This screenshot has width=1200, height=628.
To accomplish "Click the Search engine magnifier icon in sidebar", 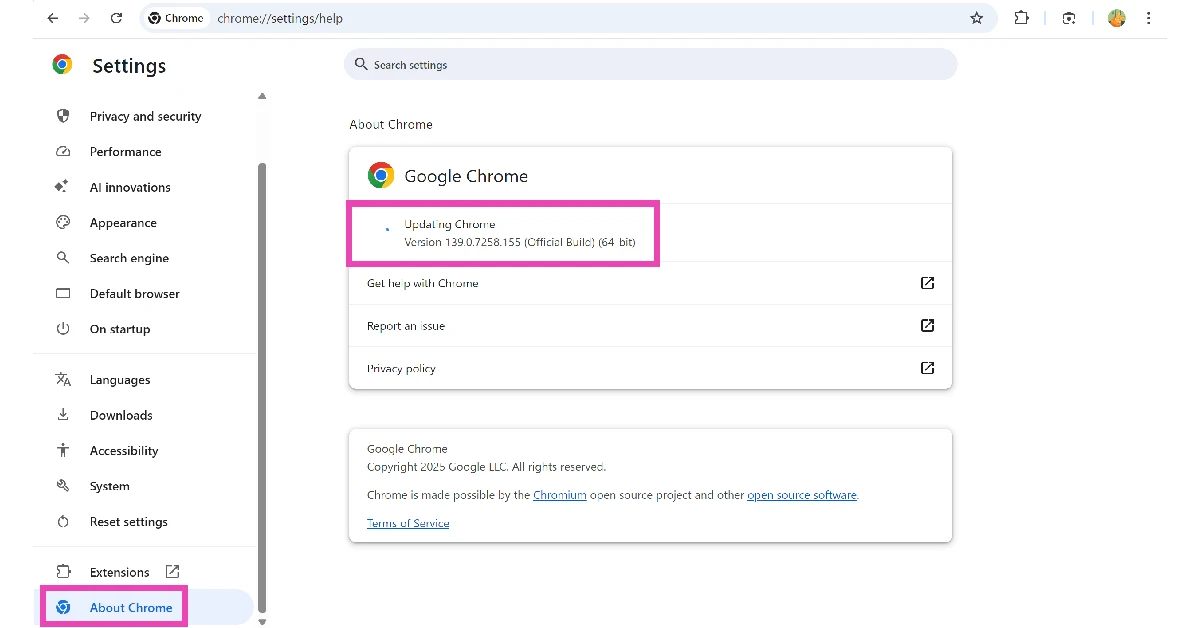I will [x=63, y=258].
